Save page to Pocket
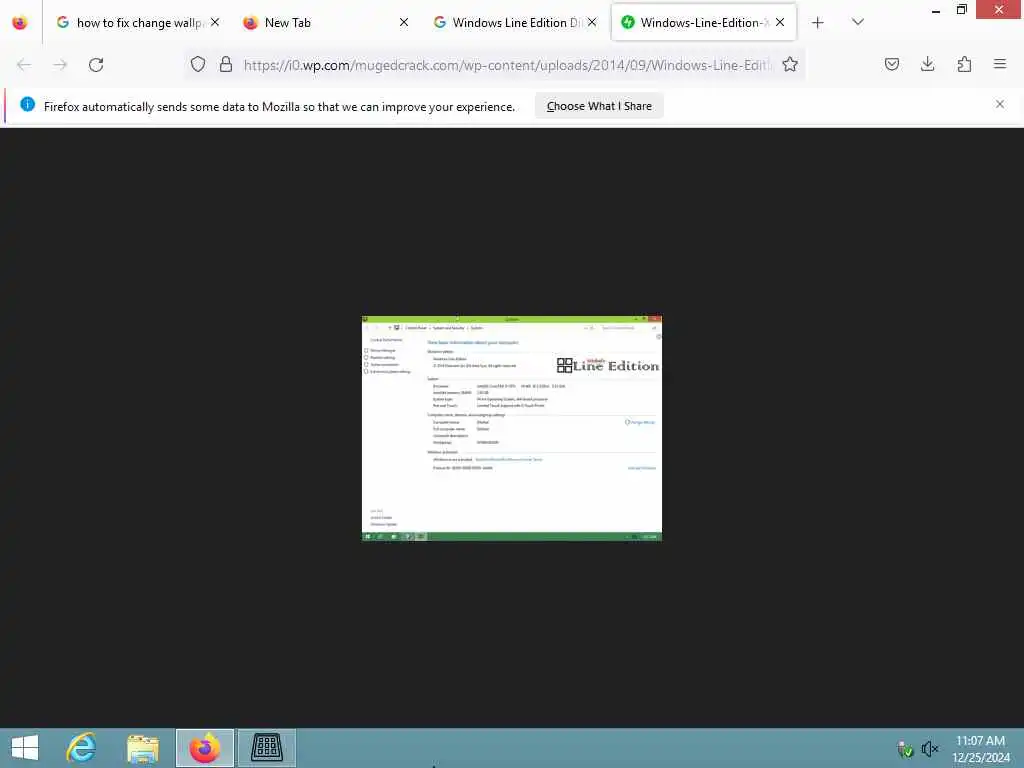Viewport: 1024px width, 768px height. click(892, 64)
